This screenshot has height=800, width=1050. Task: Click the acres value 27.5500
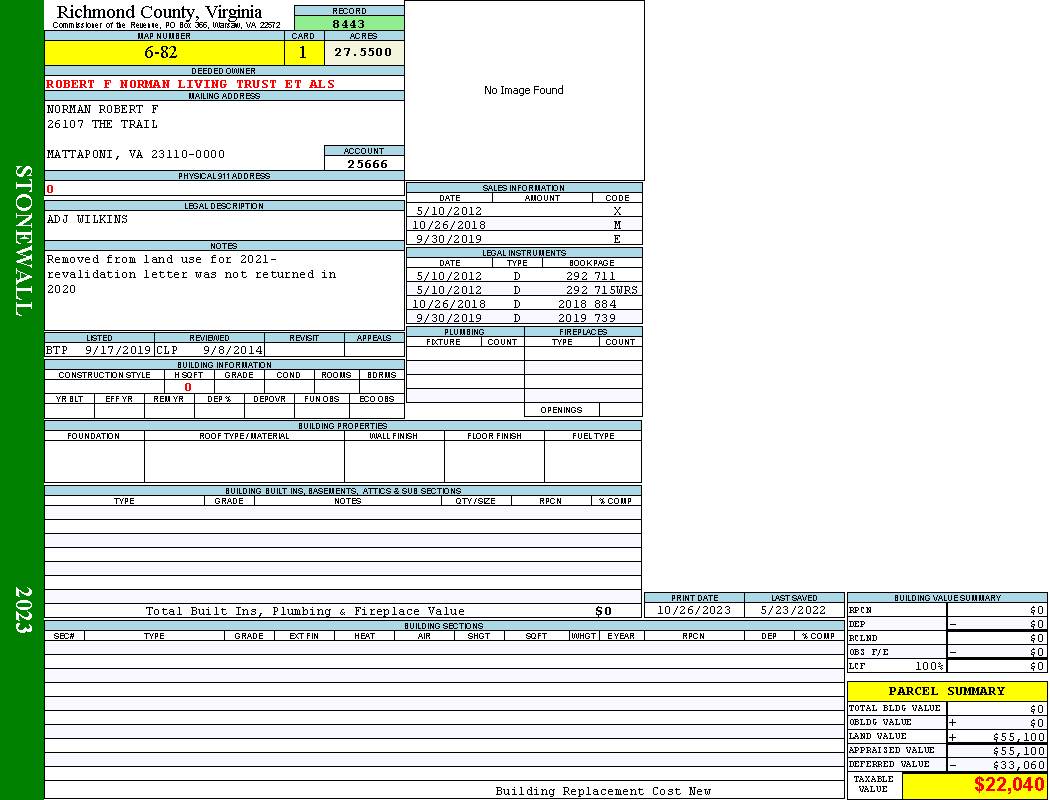pos(363,52)
